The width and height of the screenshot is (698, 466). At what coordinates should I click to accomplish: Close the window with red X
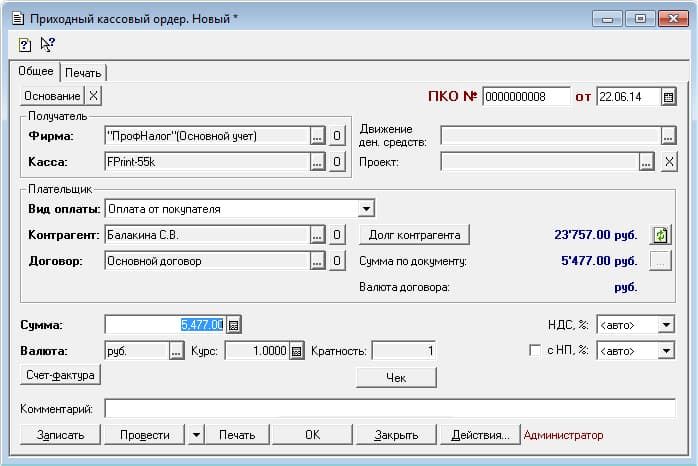tap(673, 19)
